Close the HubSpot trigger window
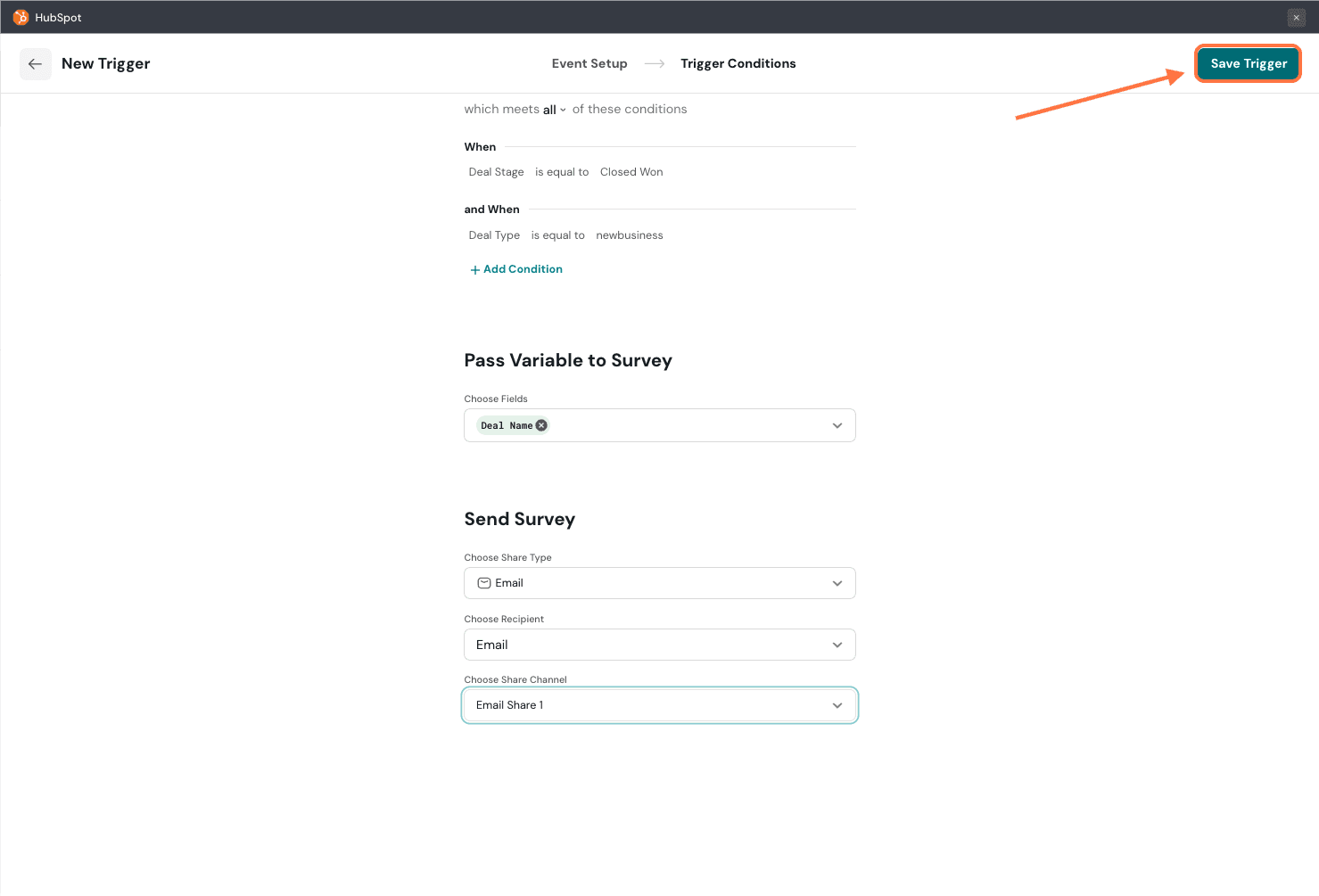Viewport: 1319px width, 896px height. coord(1296,18)
